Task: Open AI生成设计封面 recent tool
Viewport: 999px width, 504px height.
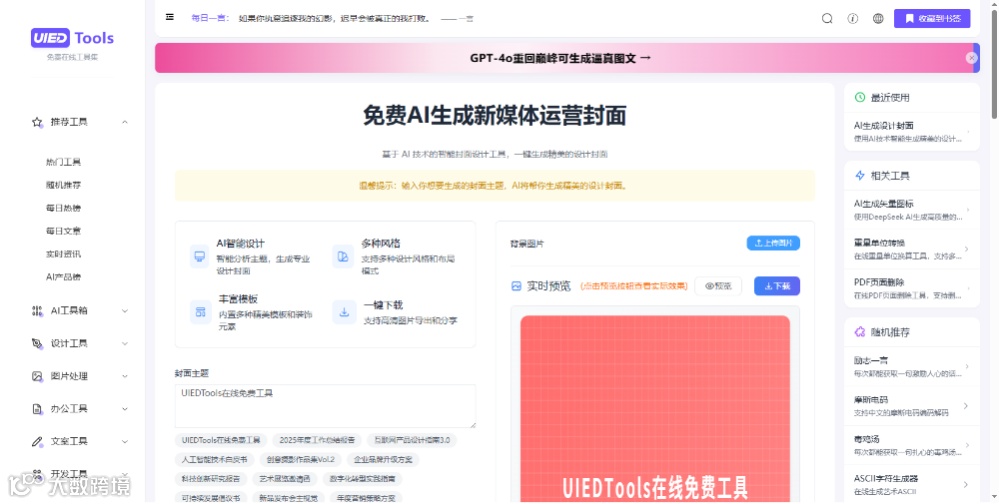Action: pyautogui.click(x=912, y=132)
